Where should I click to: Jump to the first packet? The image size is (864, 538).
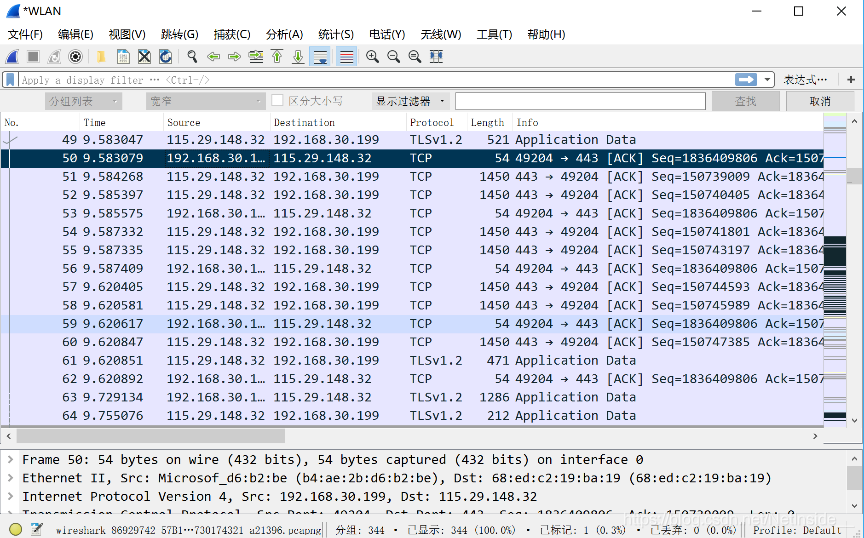277,56
